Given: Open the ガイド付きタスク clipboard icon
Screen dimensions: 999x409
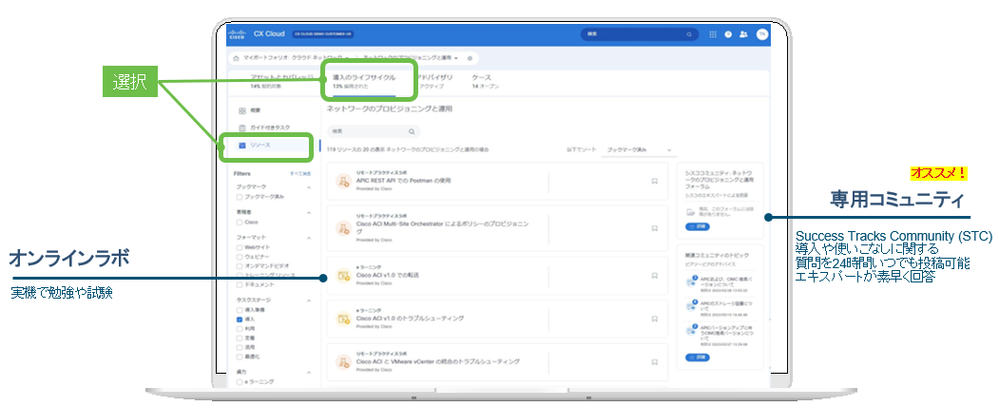Looking at the screenshot, I should [x=242, y=127].
